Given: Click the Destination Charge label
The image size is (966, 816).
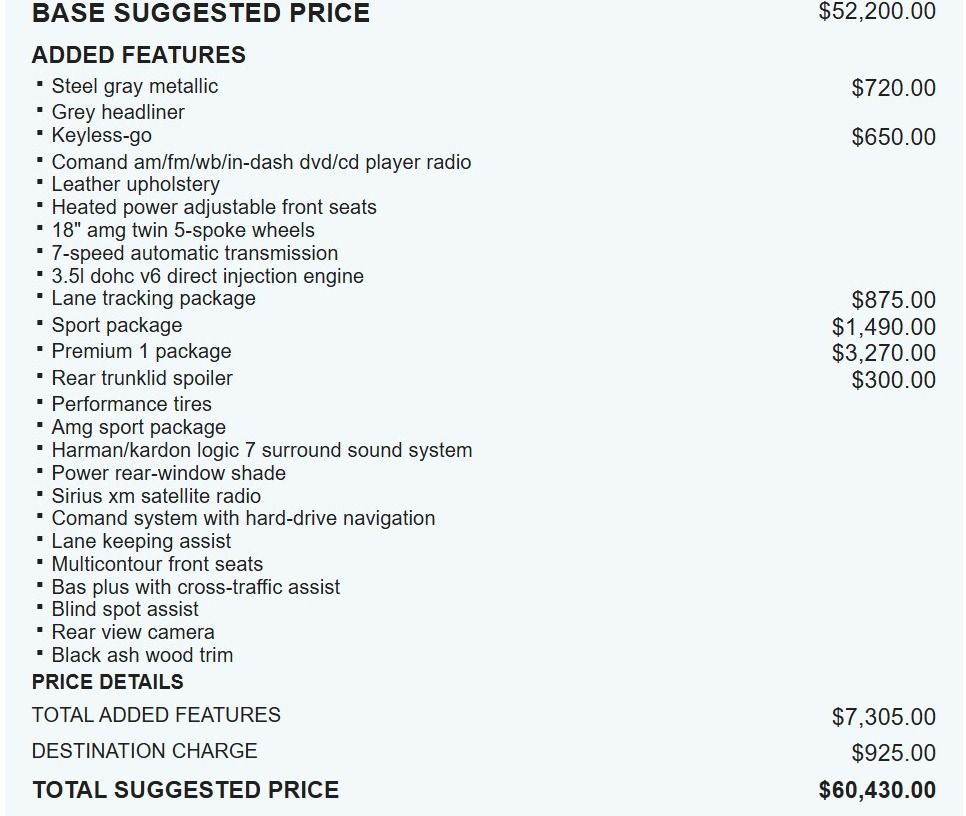Looking at the screenshot, I should 144,751.
